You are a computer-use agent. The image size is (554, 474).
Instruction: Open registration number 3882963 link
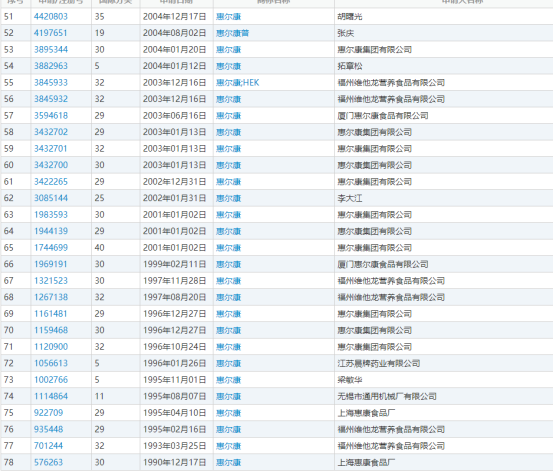51,66
